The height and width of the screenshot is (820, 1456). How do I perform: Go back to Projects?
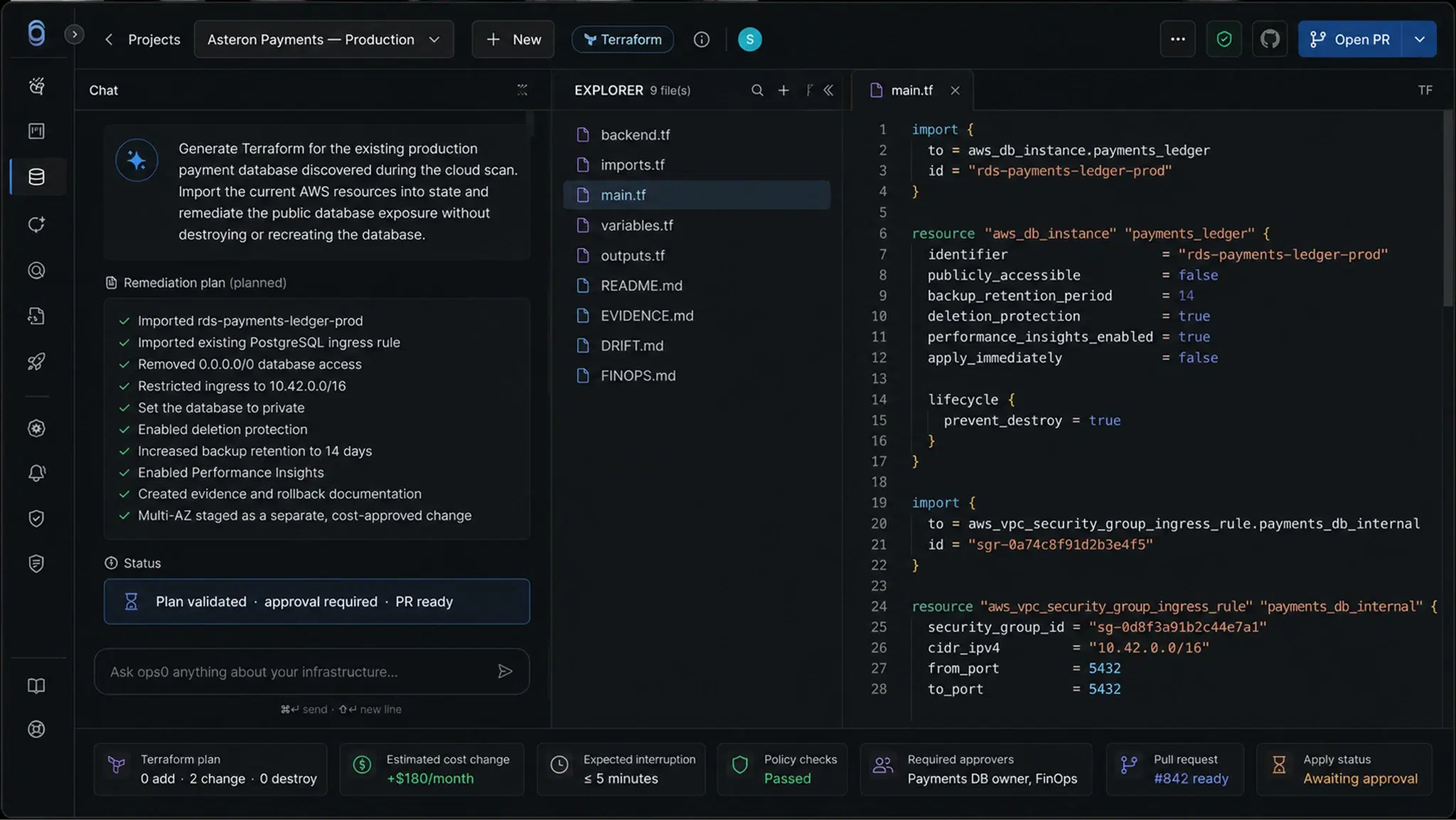(x=143, y=40)
